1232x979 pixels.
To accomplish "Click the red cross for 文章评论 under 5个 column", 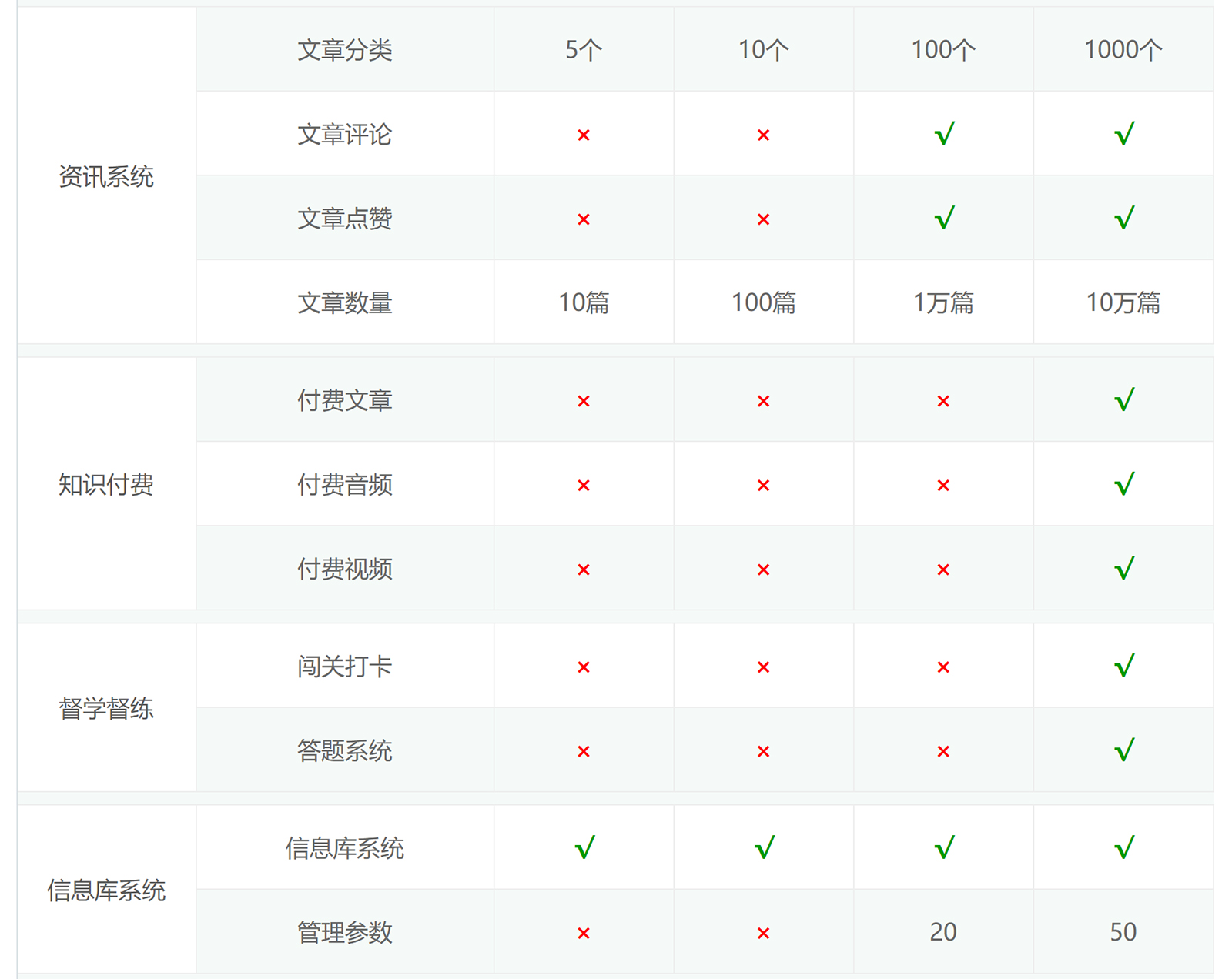I will click(584, 135).
